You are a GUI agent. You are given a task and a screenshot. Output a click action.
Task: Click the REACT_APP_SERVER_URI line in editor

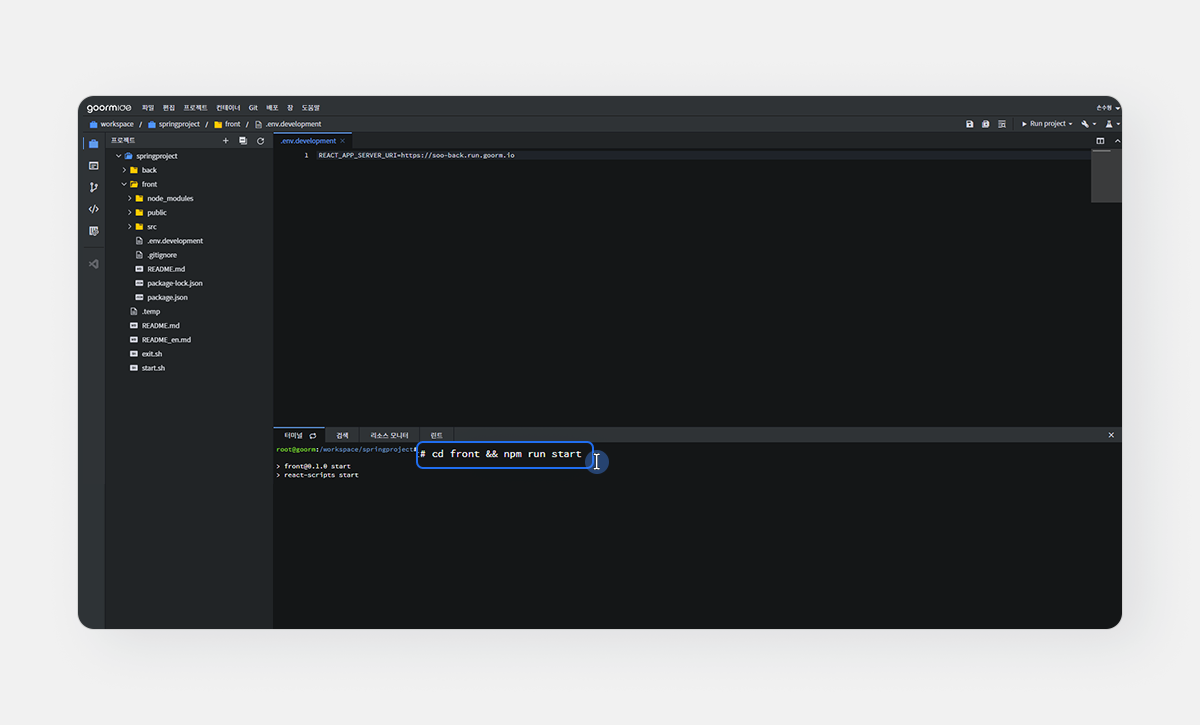click(x=416, y=156)
